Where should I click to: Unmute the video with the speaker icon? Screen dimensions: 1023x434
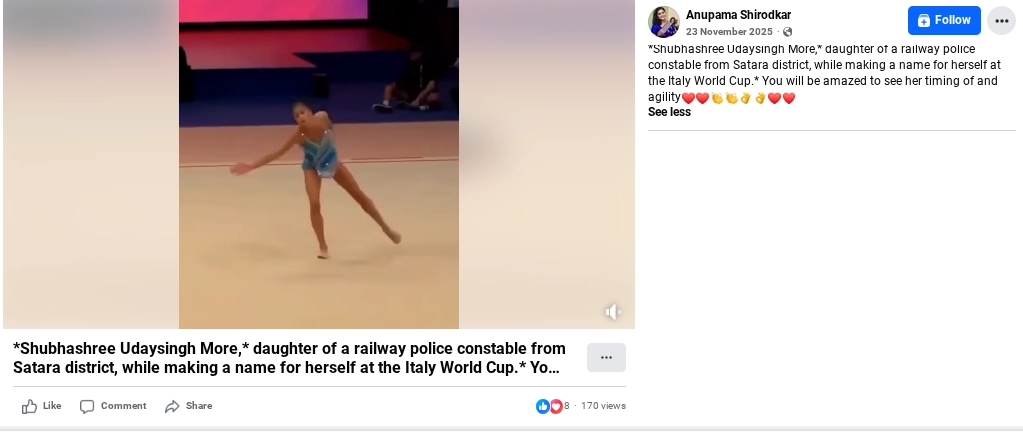[613, 313]
